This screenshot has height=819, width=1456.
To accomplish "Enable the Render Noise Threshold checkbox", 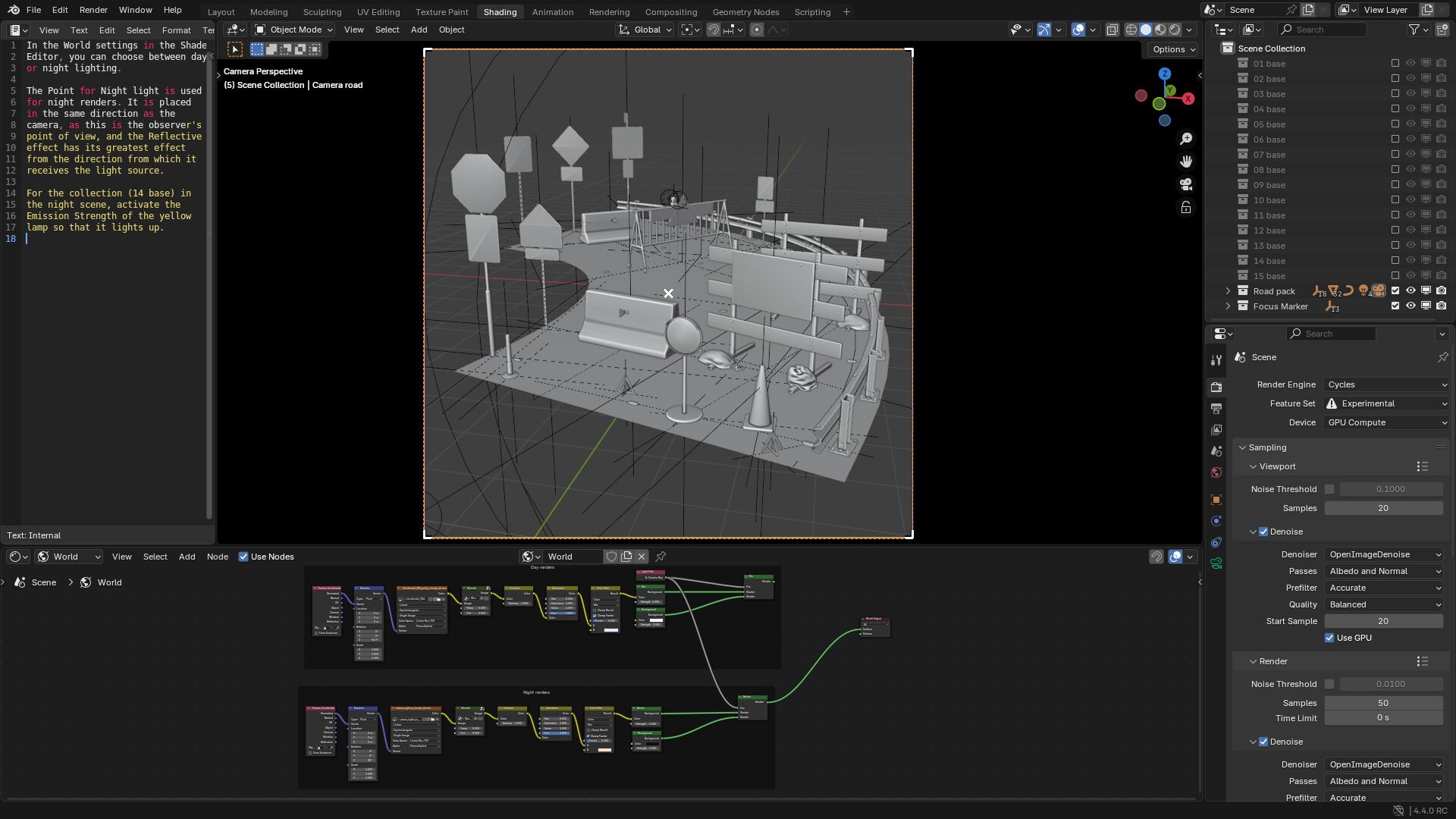I will coord(1329,684).
